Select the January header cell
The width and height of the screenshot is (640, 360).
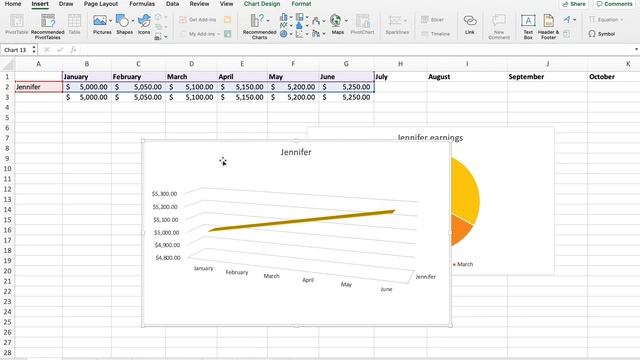tap(87, 76)
